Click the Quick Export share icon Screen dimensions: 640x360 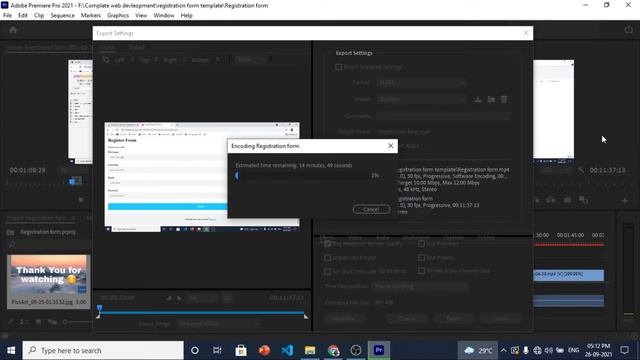[x=629, y=29]
